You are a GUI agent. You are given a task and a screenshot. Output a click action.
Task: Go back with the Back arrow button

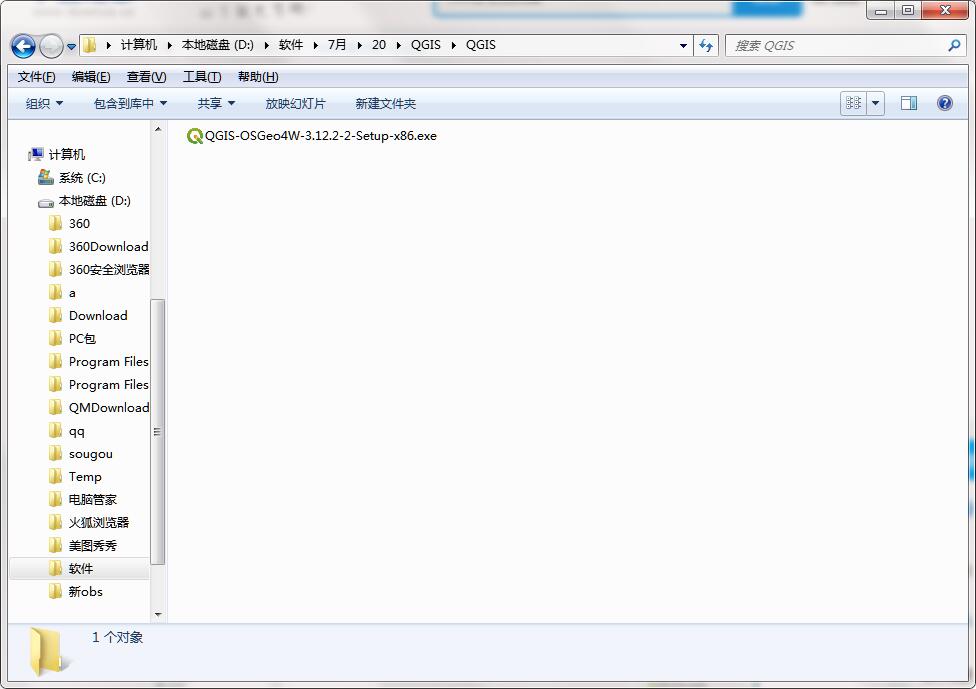pyautogui.click(x=23, y=46)
